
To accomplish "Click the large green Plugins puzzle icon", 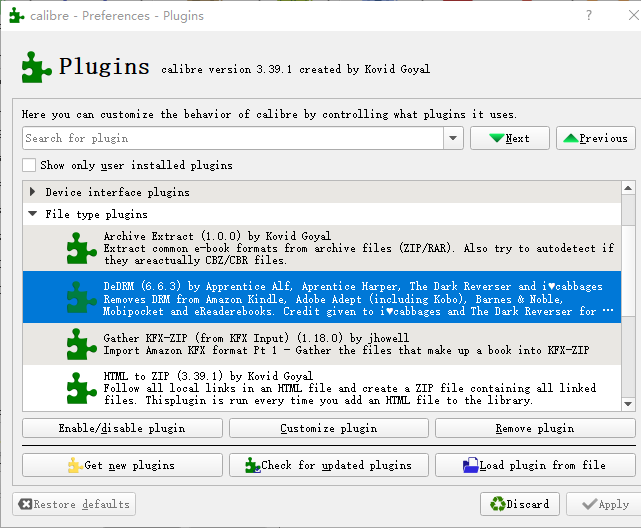I will click(x=36, y=67).
